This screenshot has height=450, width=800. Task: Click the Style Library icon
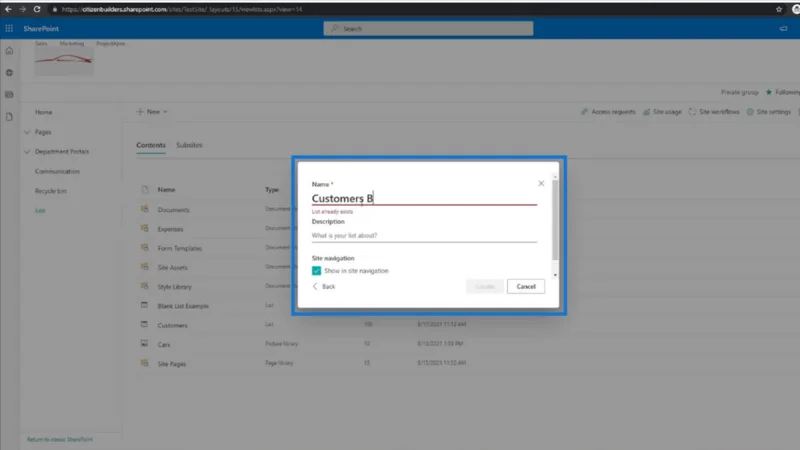click(145, 286)
